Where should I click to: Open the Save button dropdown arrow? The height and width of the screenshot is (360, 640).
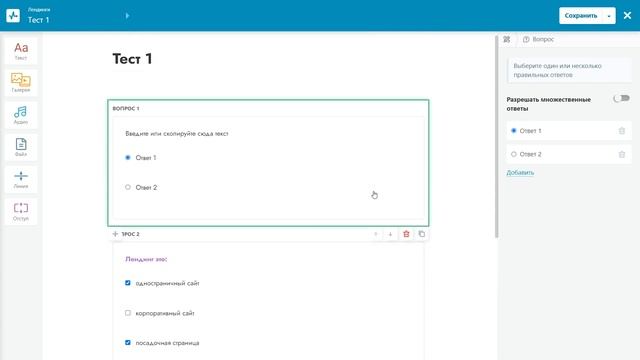click(x=609, y=16)
